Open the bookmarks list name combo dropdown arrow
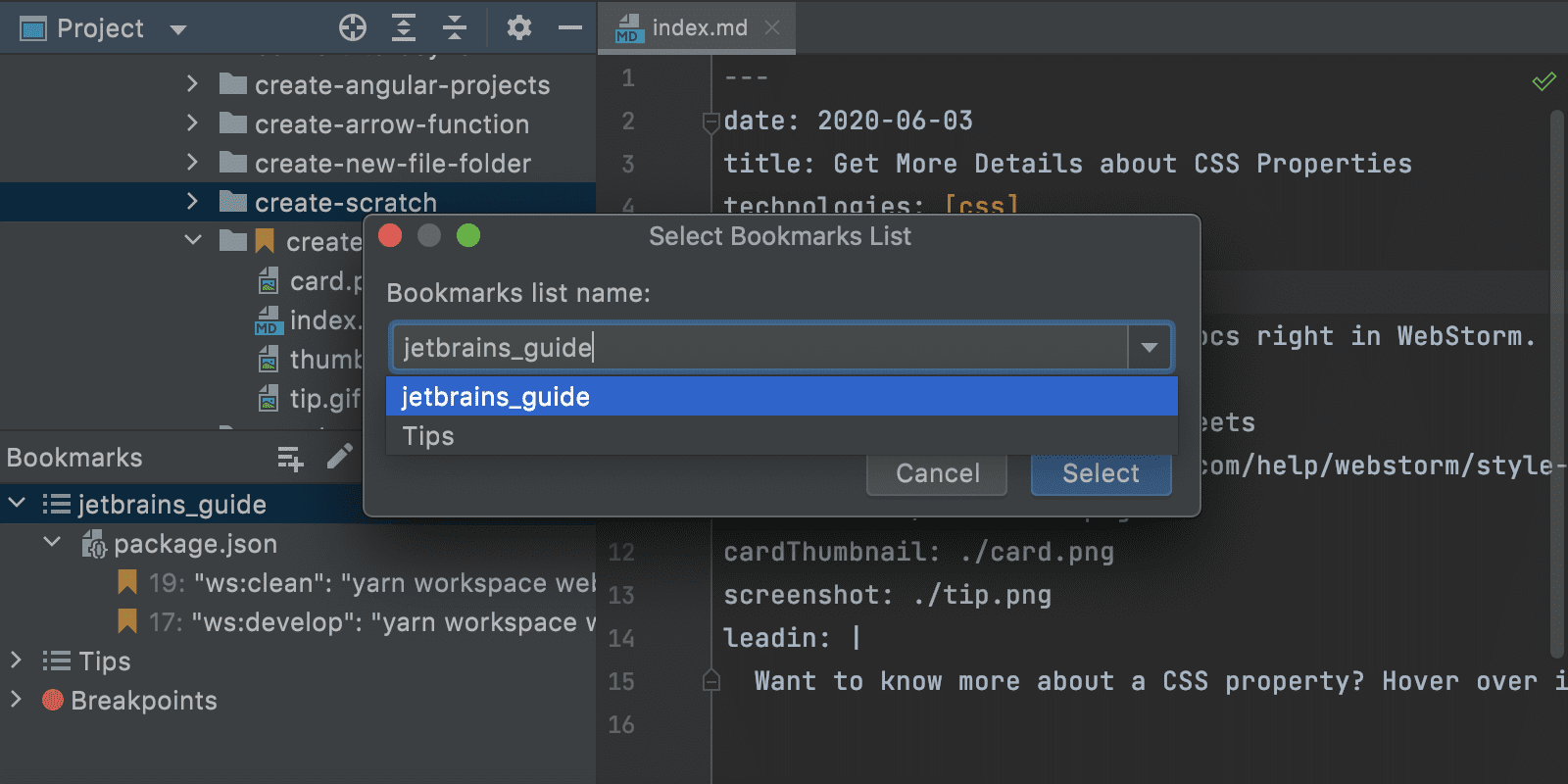Screen dimensions: 1568x784 (1150, 348)
